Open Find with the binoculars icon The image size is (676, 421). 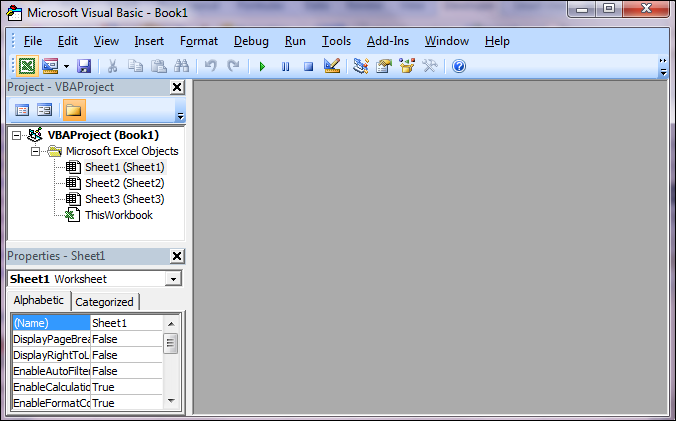point(182,66)
